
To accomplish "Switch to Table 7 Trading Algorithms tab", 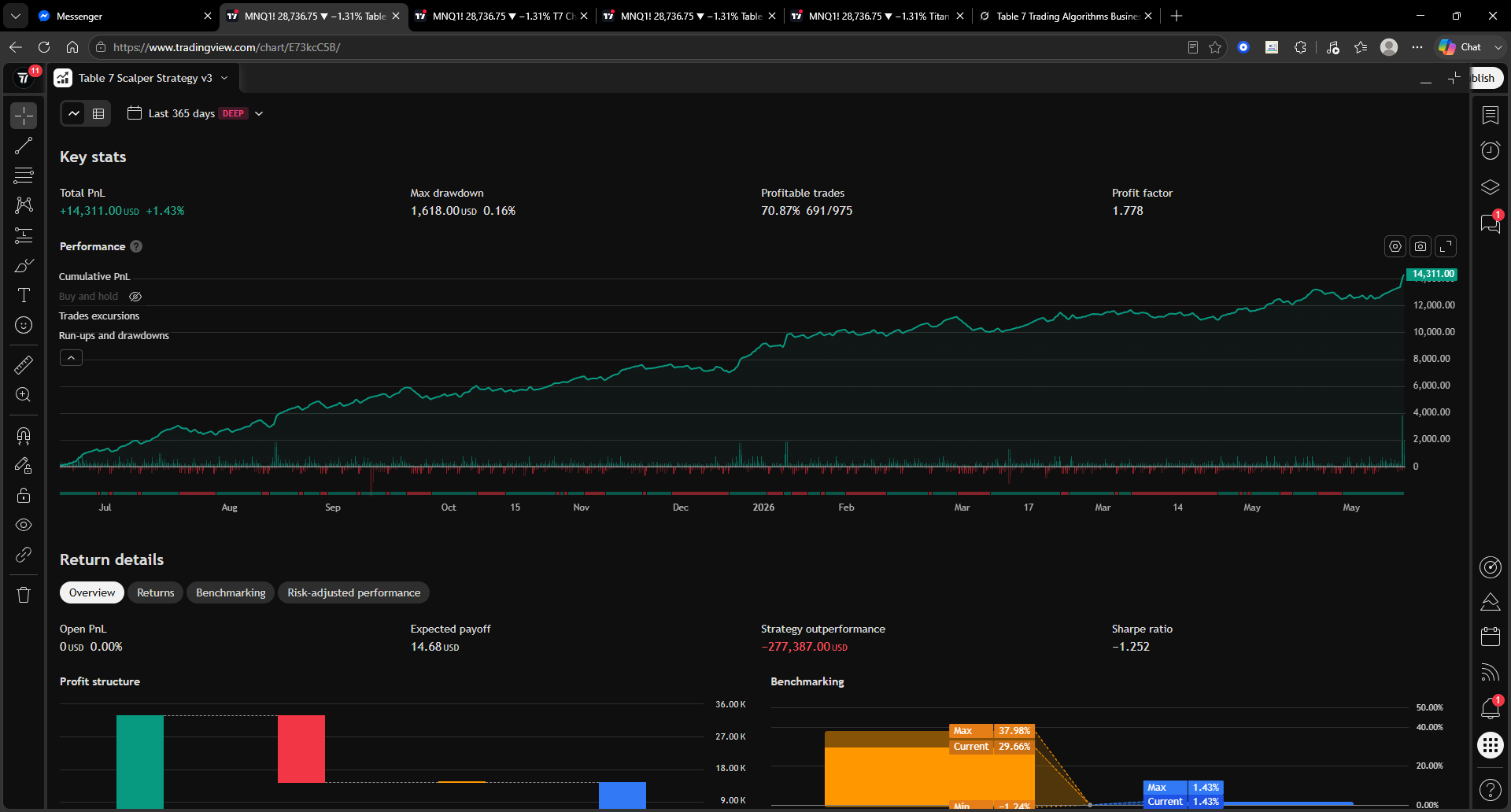I will [x=1066, y=16].
